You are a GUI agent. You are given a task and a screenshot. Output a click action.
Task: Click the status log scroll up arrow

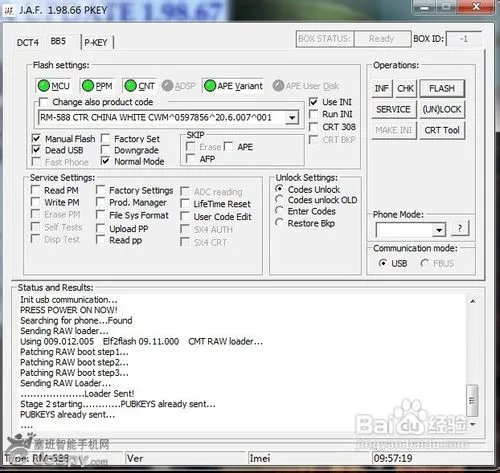pos(472,301)
